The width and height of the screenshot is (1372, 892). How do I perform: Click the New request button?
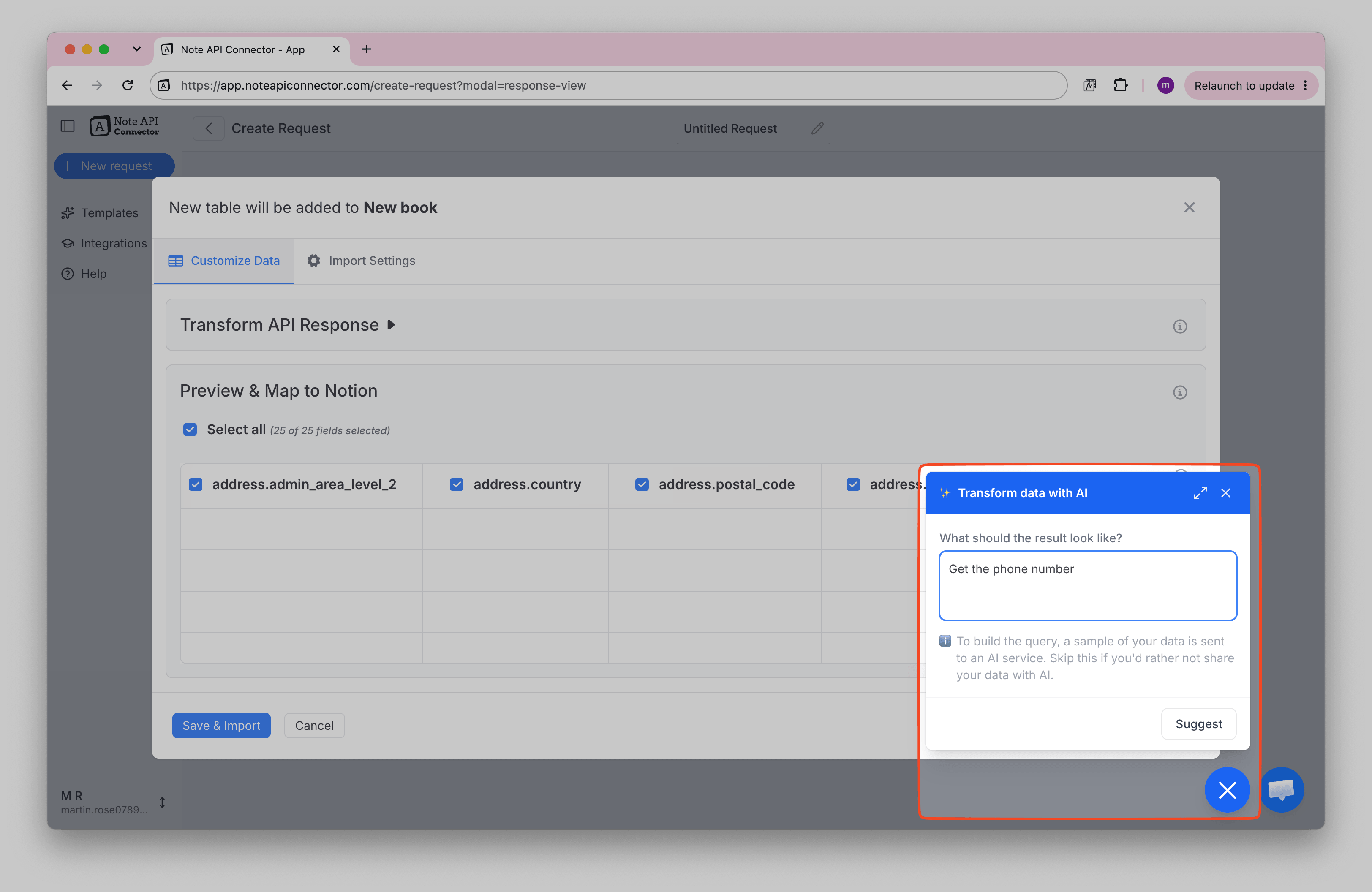[x=114, y=166]
